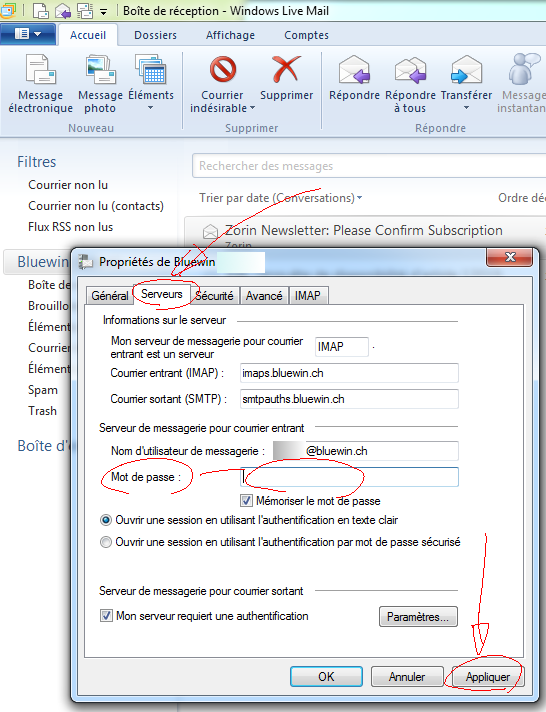Viewport: 546px width, 712px height.
Task: Open the Dossiers ribbon tab
Action: [x=155, y=35]
